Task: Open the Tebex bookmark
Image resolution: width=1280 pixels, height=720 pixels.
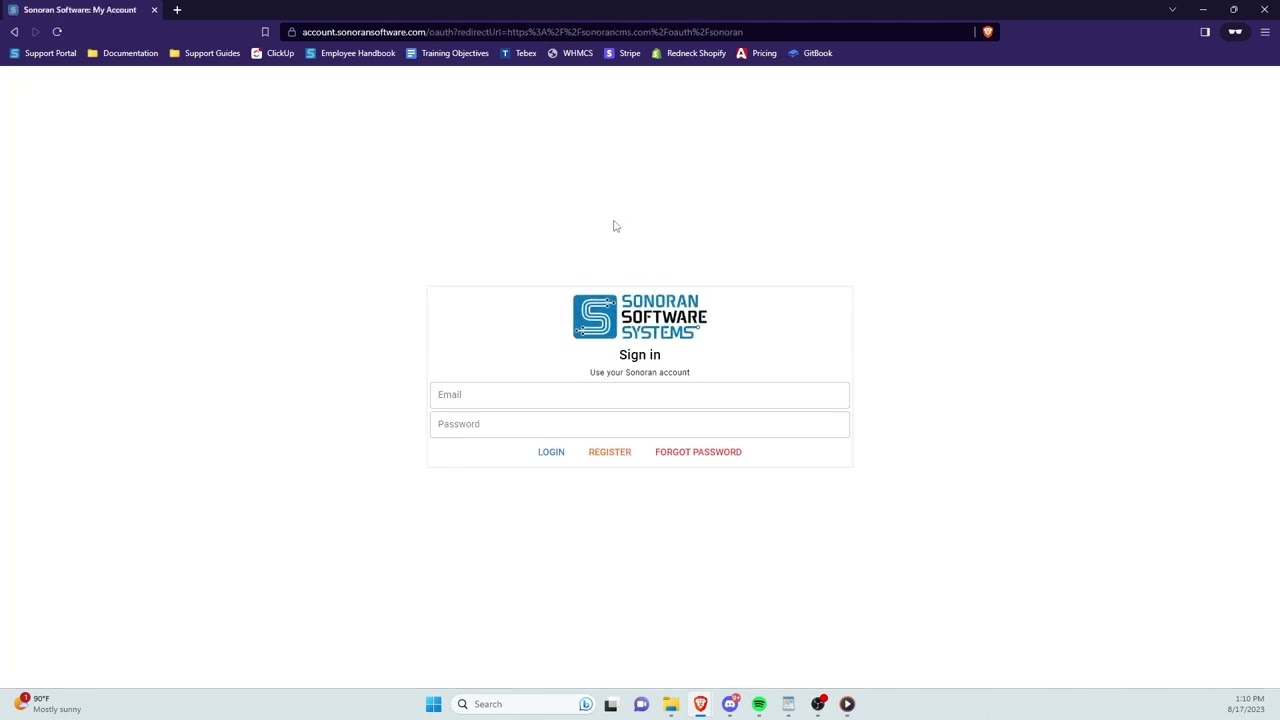Action: tap(518, 53)
